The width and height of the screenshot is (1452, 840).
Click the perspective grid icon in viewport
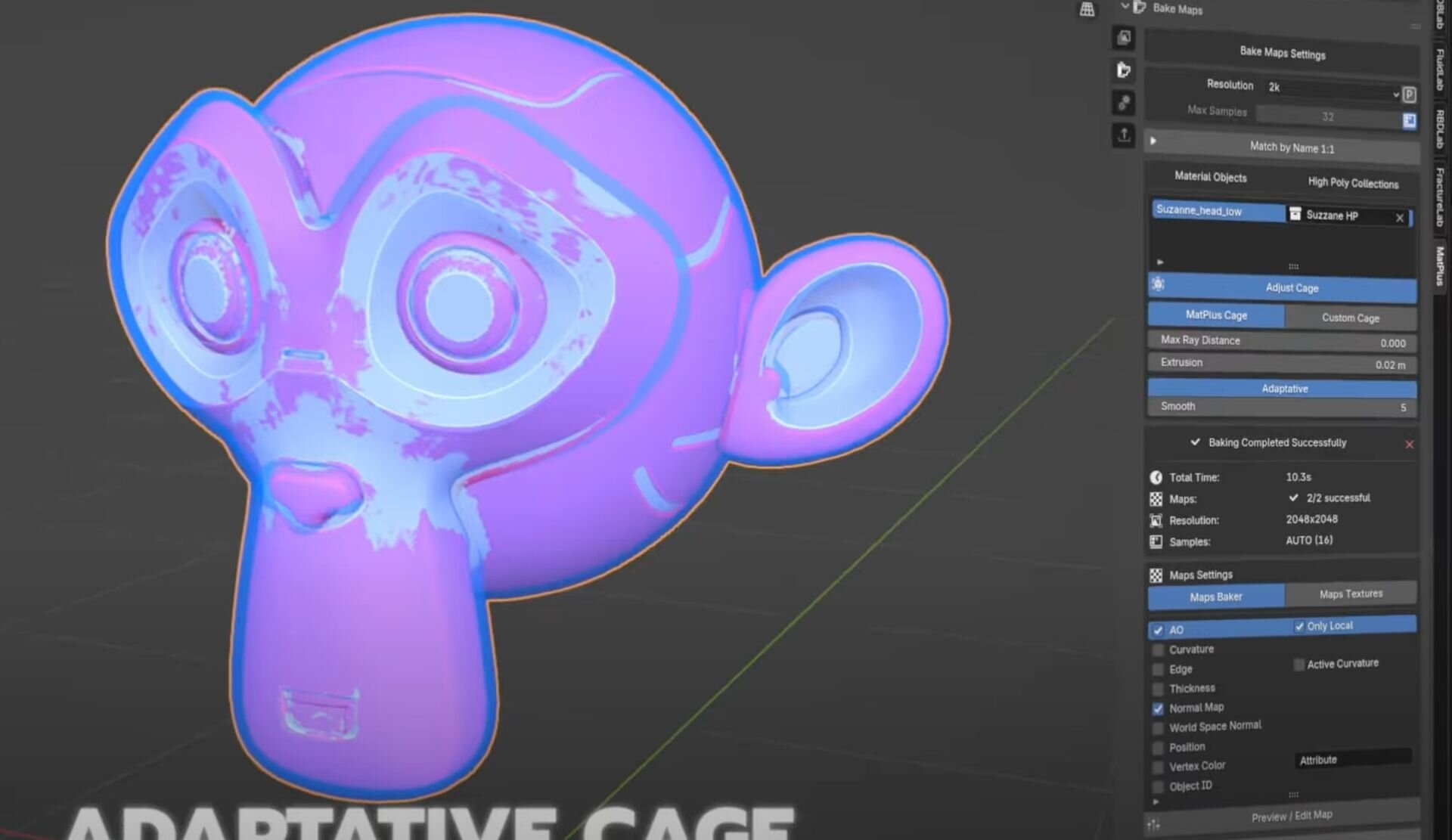pos(1087,9)
